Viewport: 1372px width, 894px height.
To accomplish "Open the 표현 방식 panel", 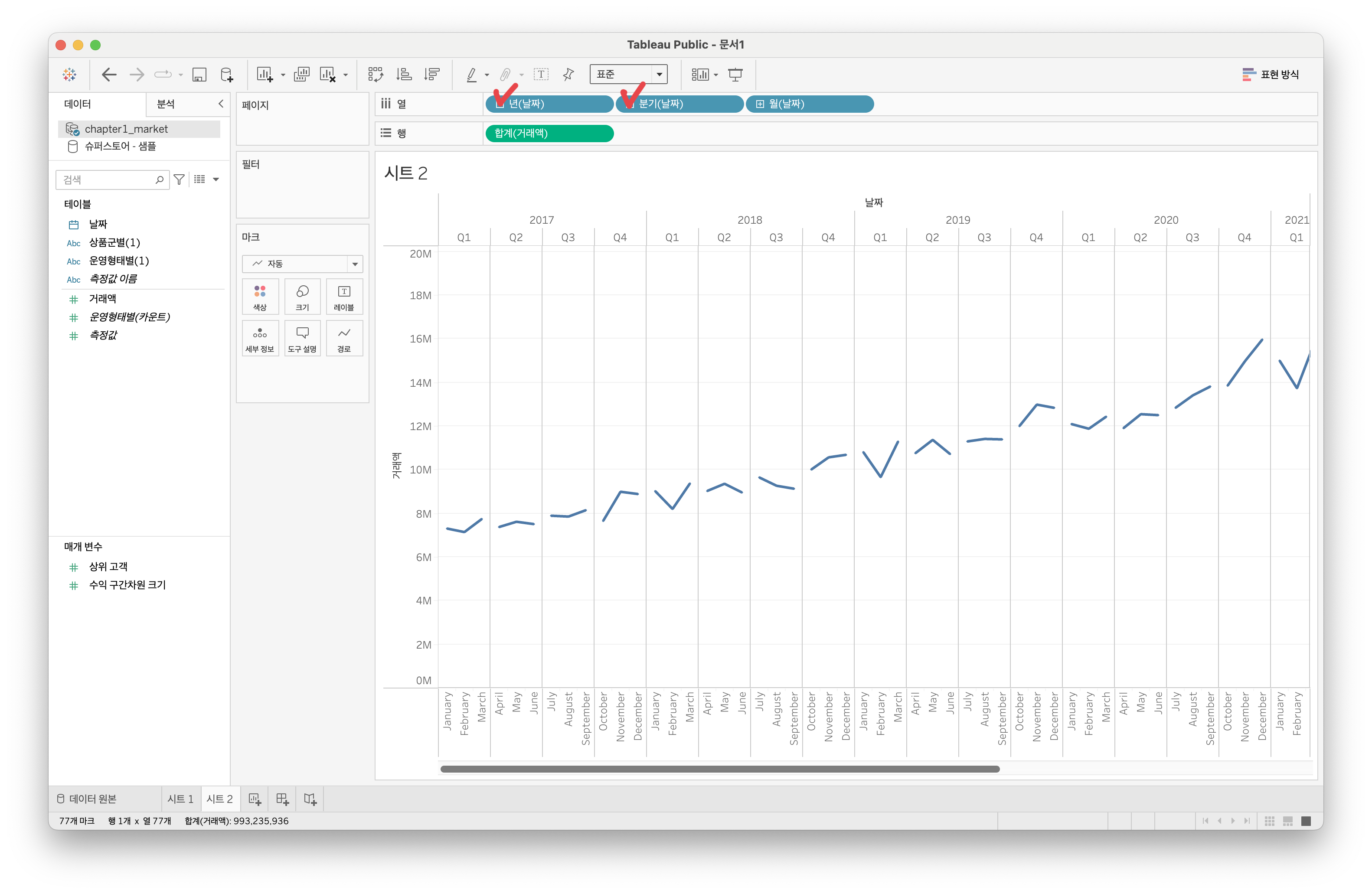I will point(1271,75).
